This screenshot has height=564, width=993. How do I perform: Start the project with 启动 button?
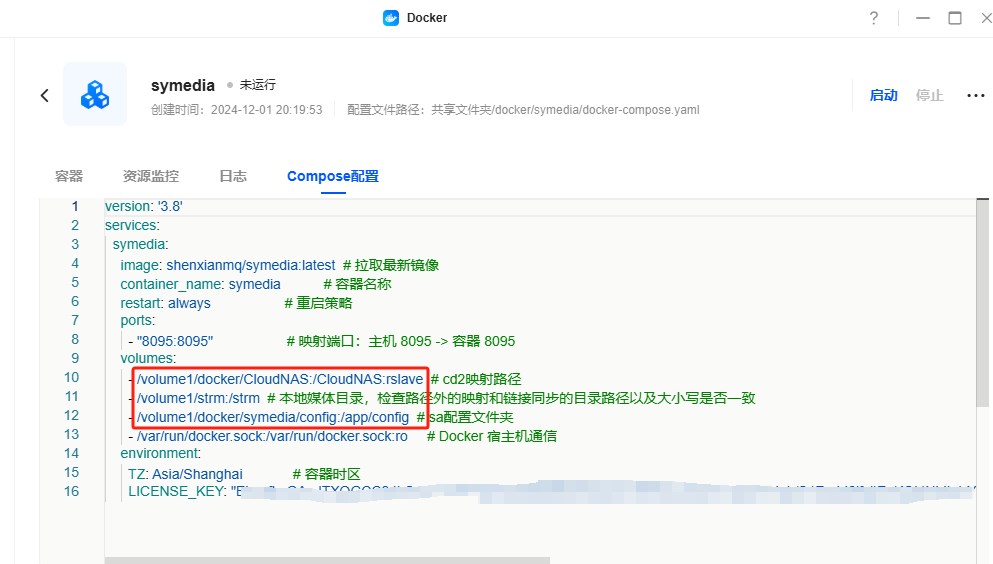point(883,95)
